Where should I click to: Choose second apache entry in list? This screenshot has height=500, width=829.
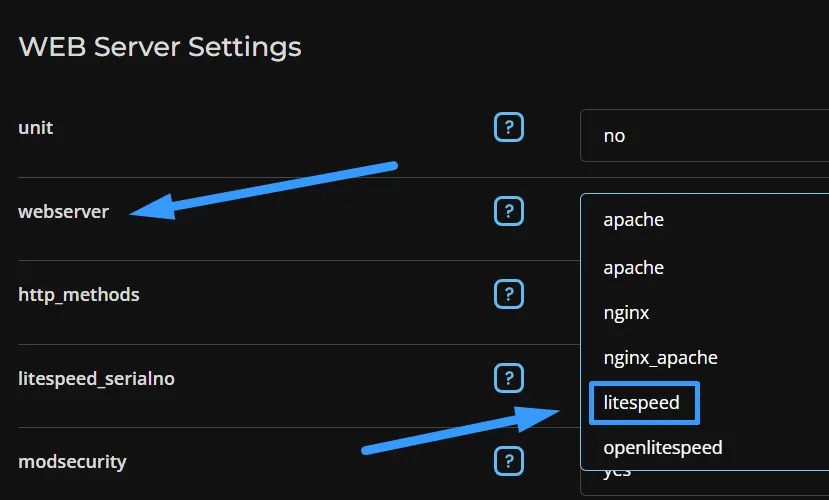633,268
